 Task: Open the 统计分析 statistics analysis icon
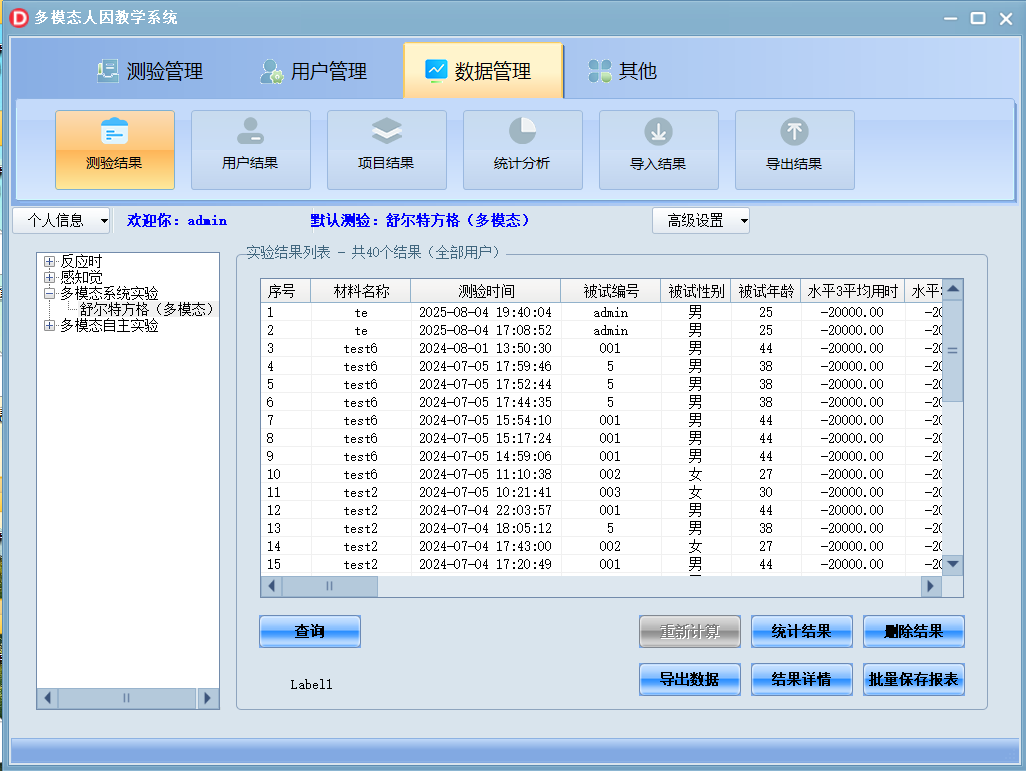click(522, 148)
